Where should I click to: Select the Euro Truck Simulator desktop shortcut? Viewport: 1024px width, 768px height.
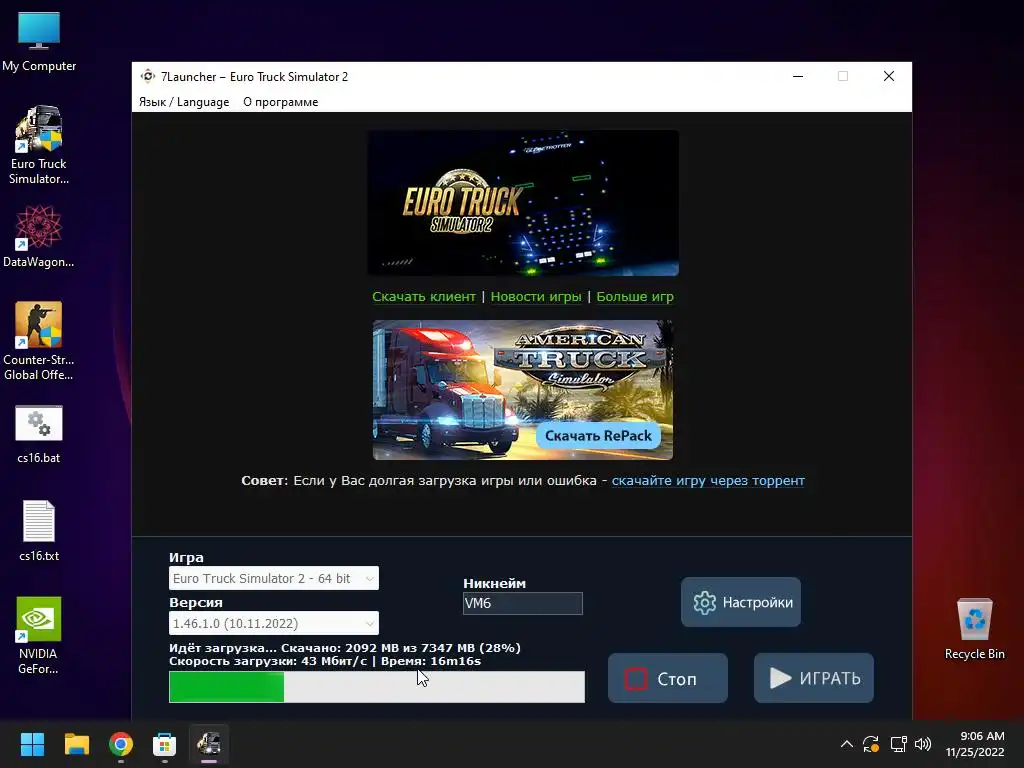[39, 145]
